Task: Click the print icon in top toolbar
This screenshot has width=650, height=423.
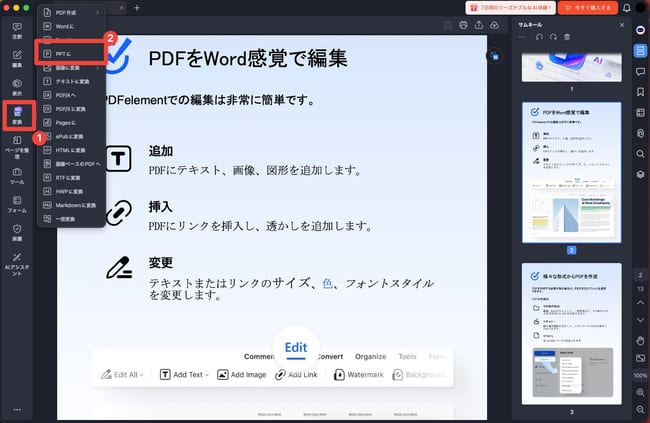Action: click(x=463, y=25)
